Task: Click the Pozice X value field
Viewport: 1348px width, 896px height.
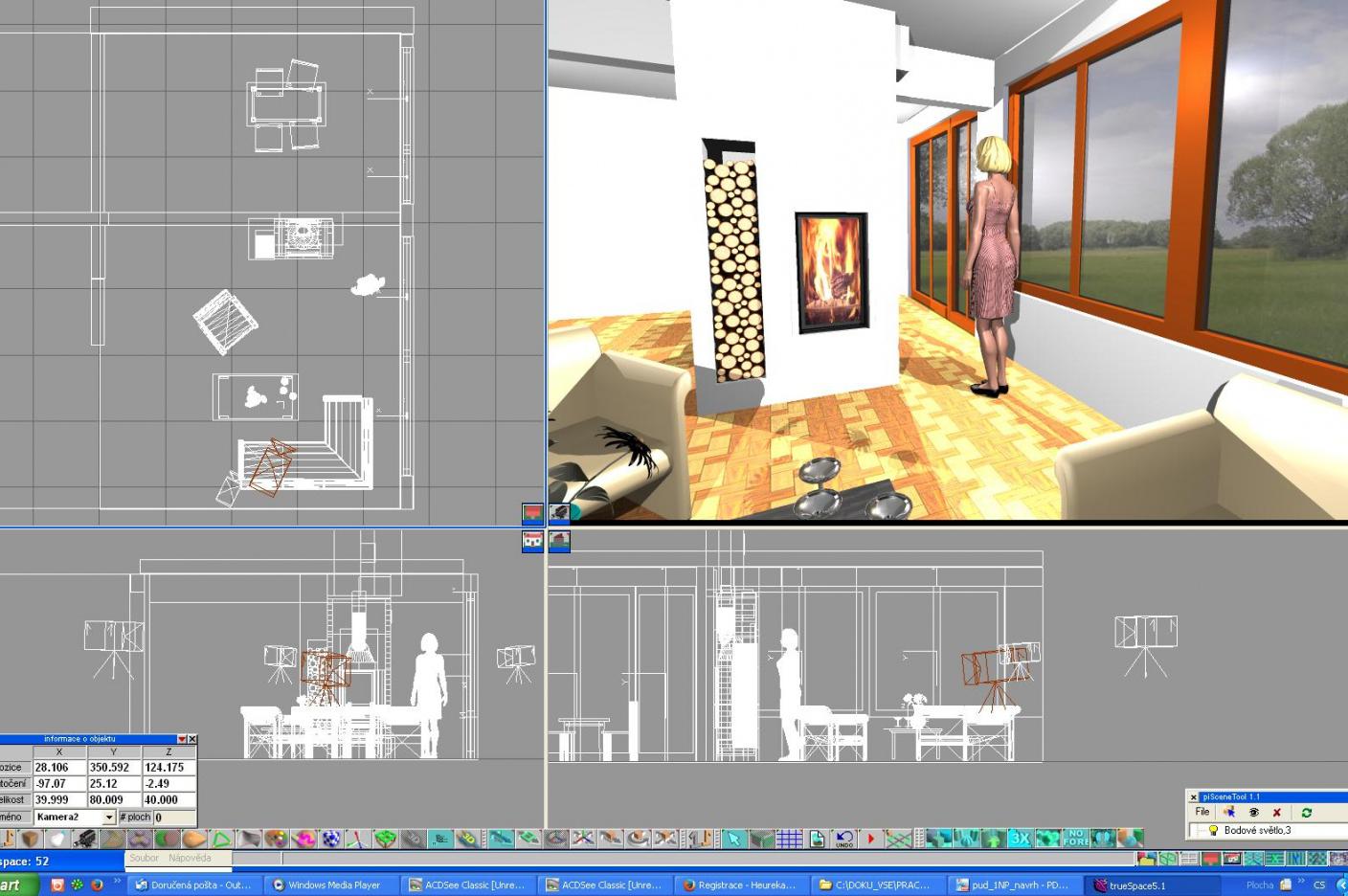Action: [59, 767]
